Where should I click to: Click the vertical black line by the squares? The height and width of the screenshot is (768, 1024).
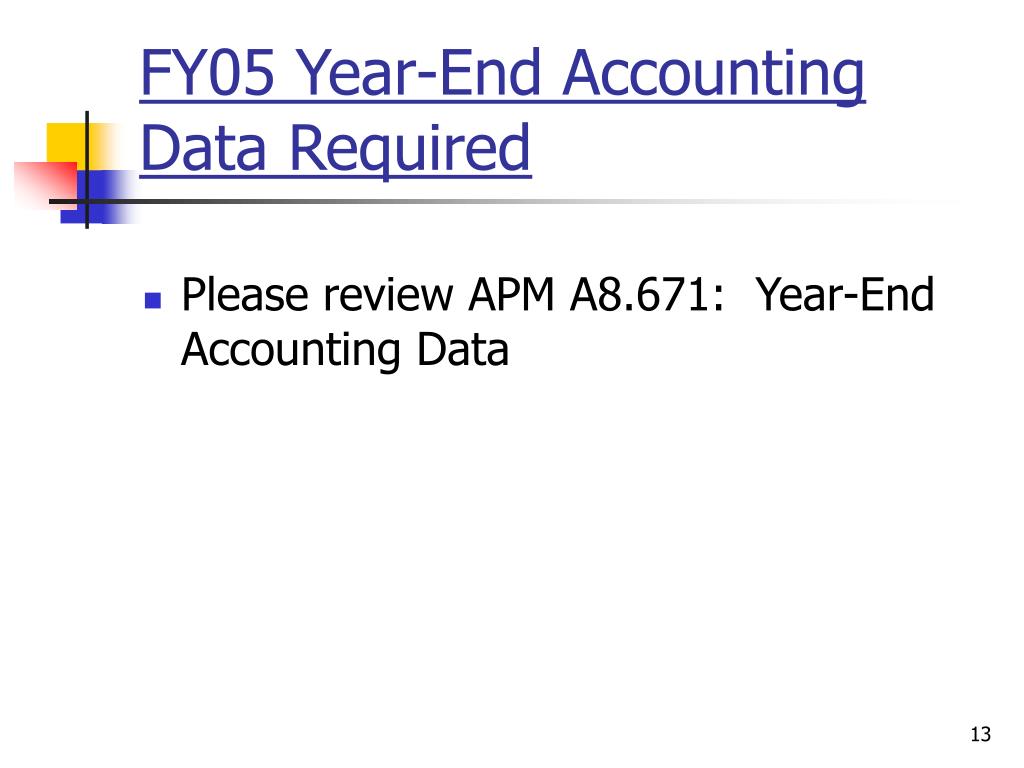[x=87, y=170]
